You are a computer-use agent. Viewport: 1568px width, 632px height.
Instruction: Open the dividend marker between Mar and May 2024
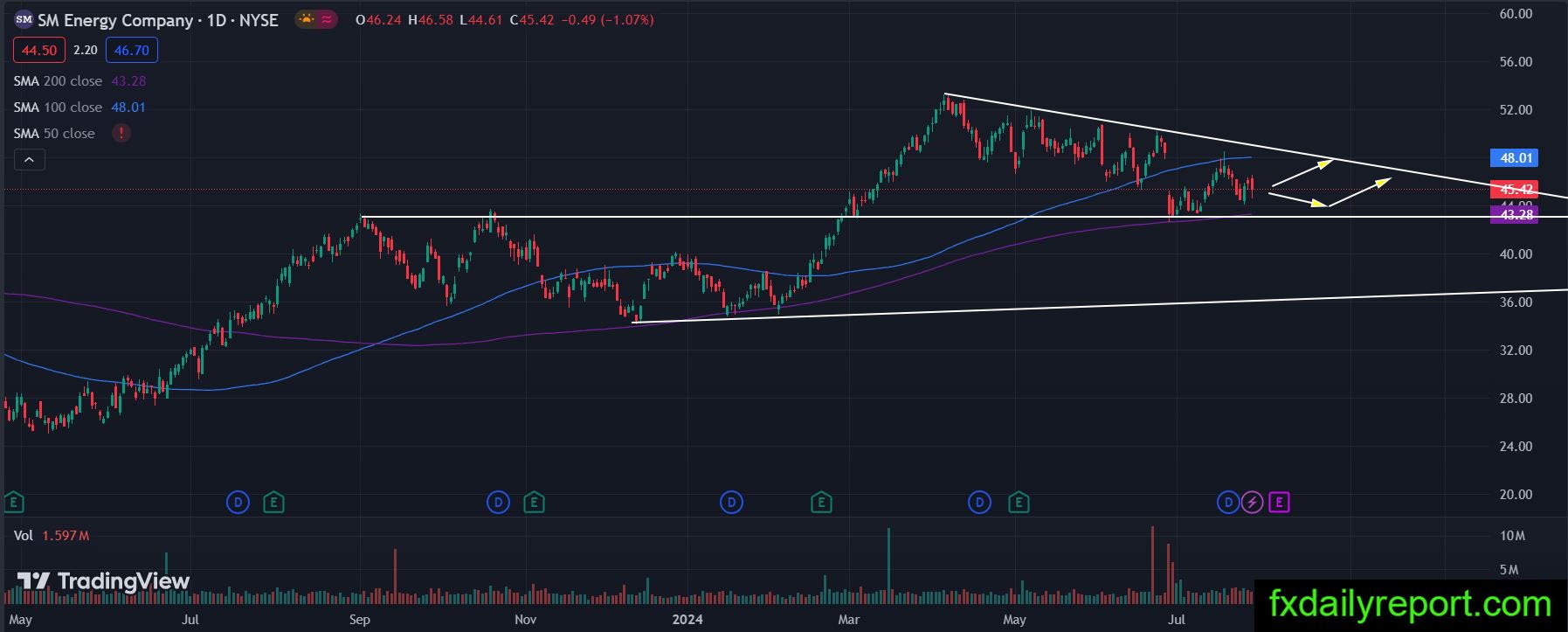point(980,502)
